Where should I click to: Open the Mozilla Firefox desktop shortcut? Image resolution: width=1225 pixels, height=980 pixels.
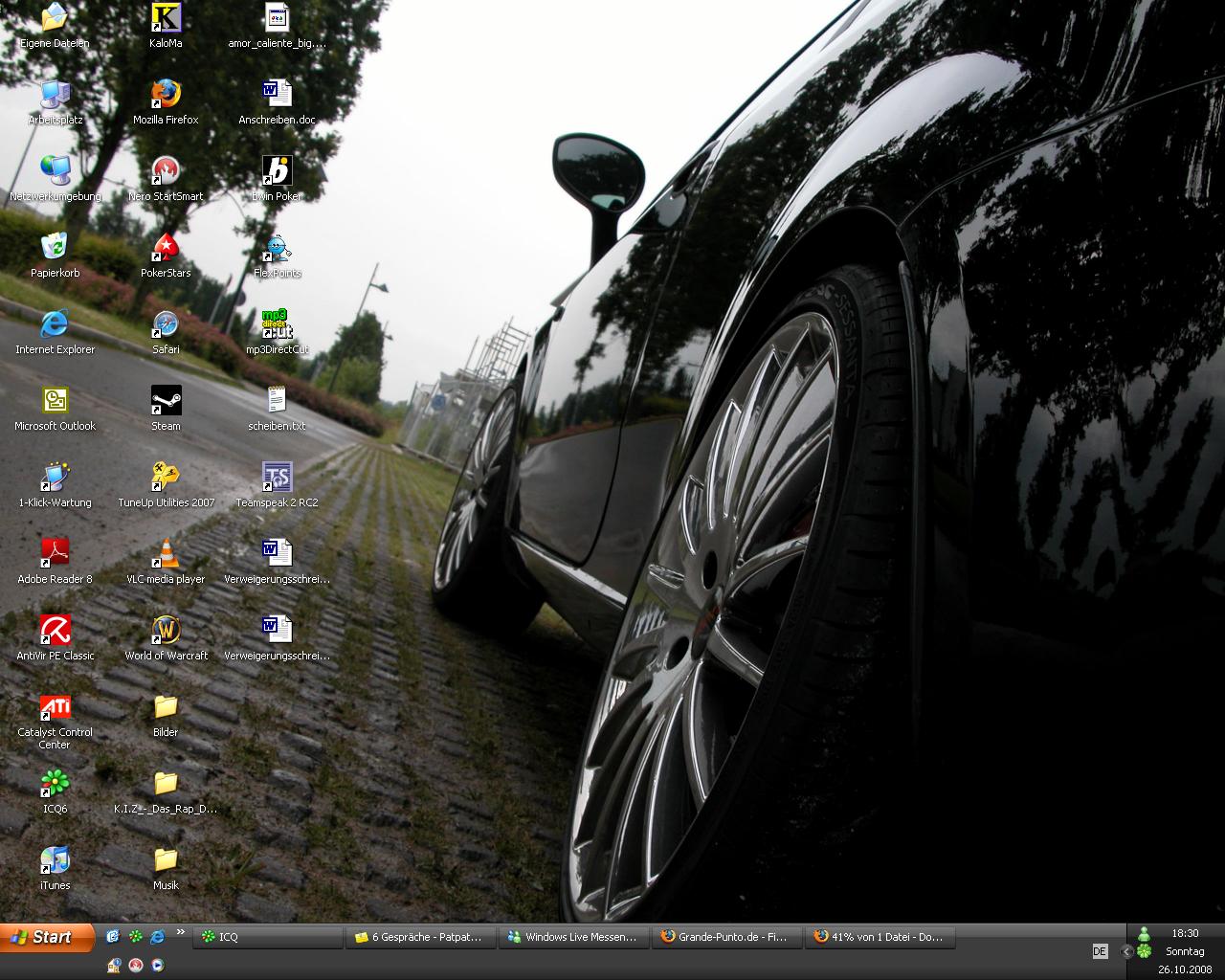click(x=166, y=95)
